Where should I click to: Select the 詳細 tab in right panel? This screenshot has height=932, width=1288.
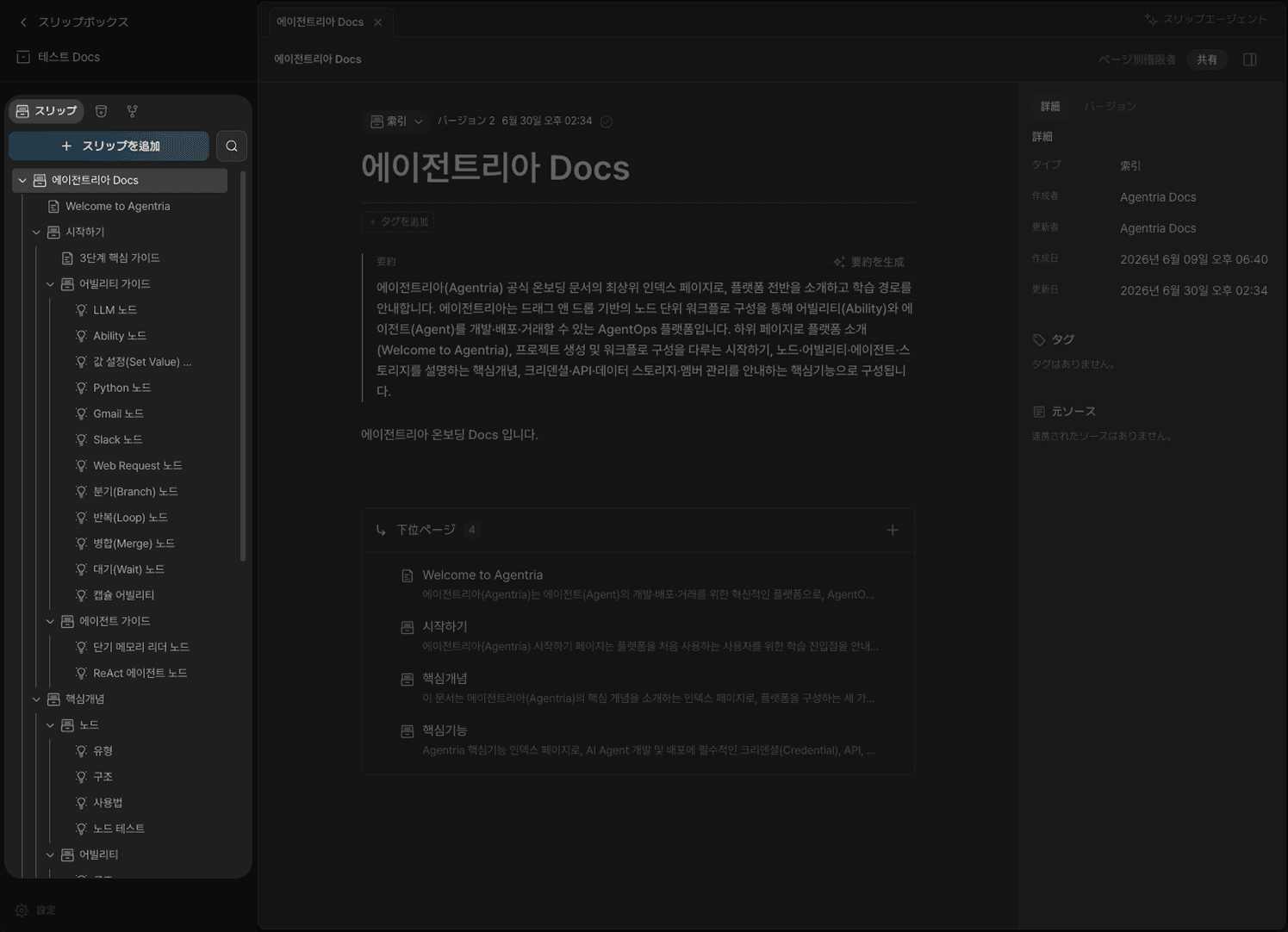(x=1050, y=107)
